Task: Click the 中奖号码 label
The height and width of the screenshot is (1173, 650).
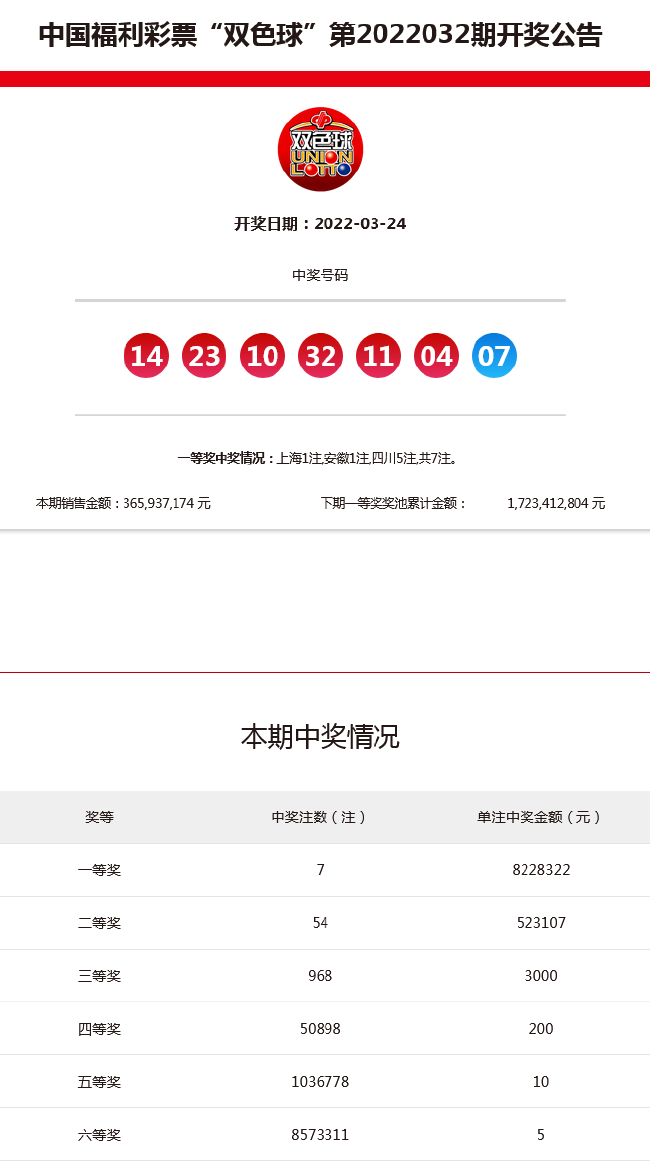Action: point(320,275)
